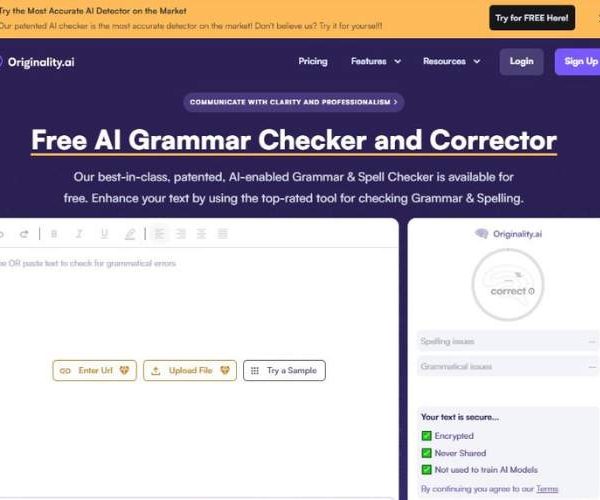The height and width of the screenshot is (500, 600).
Task: Click the Upload File button
Action: [x=190, y=370]
